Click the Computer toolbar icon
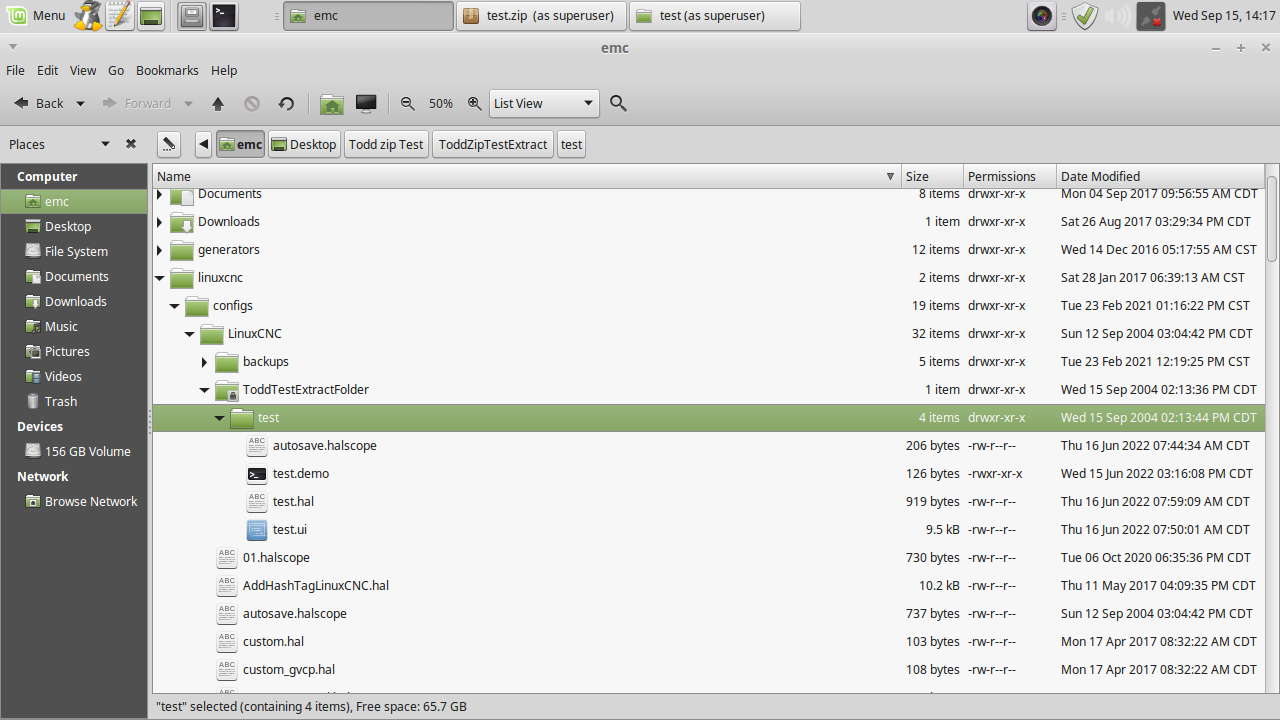The width and height of the screenshot is (1280, 720). pos(366,103)
